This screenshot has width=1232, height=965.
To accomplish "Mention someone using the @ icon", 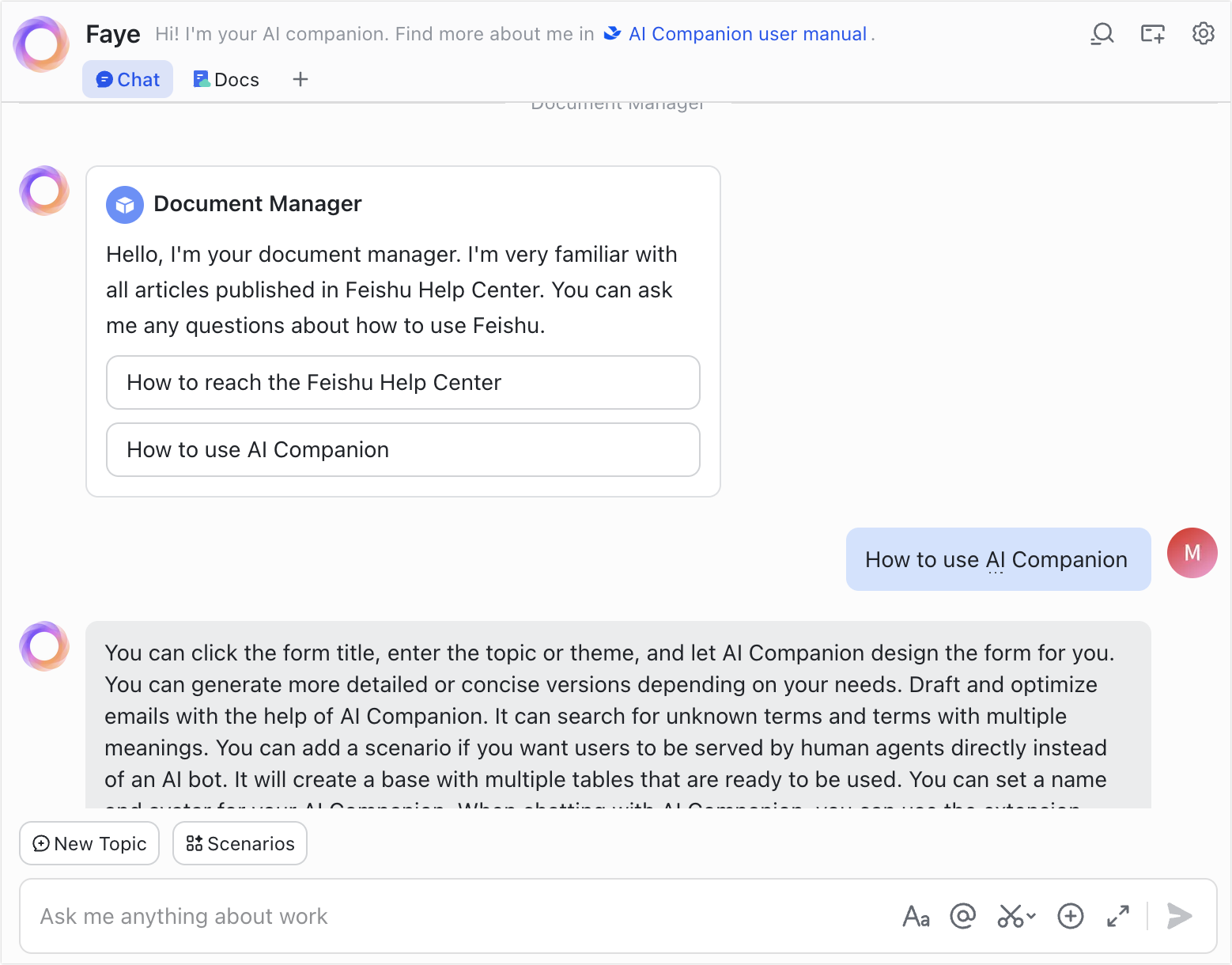I will pyautogui.click(x=962, y=916).
